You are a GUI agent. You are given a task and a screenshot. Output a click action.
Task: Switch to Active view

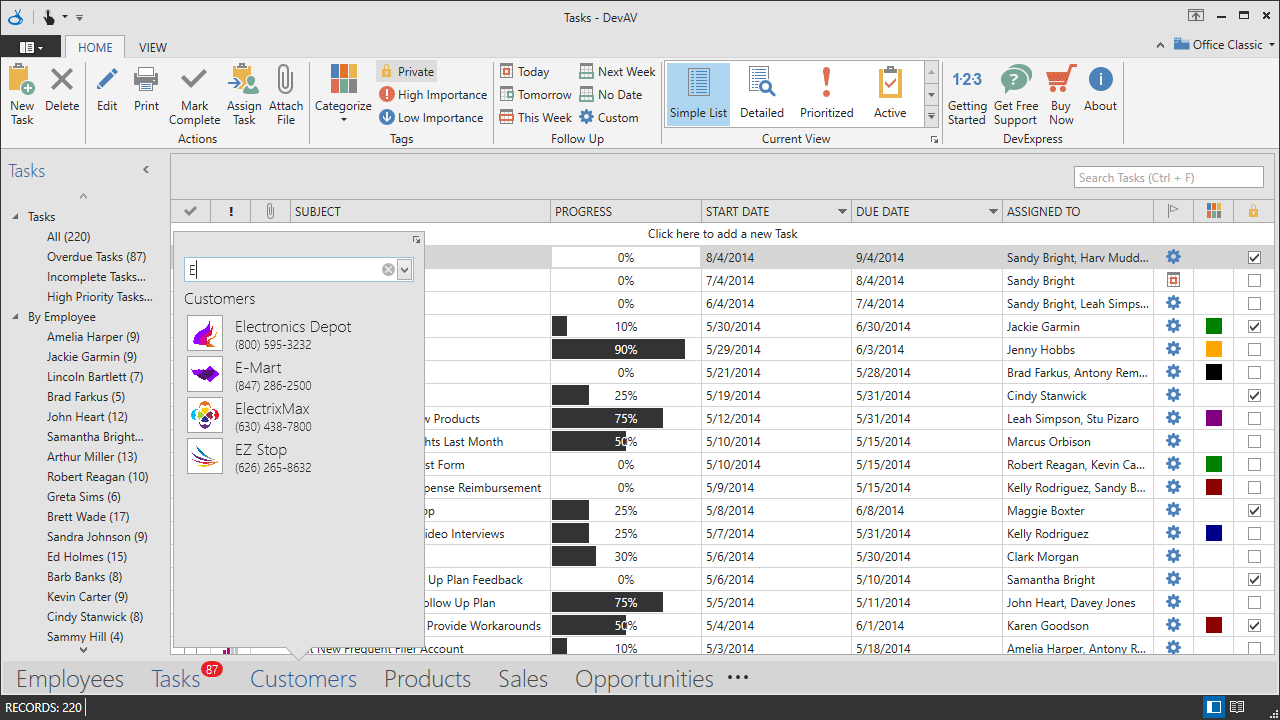coord(890,92)
